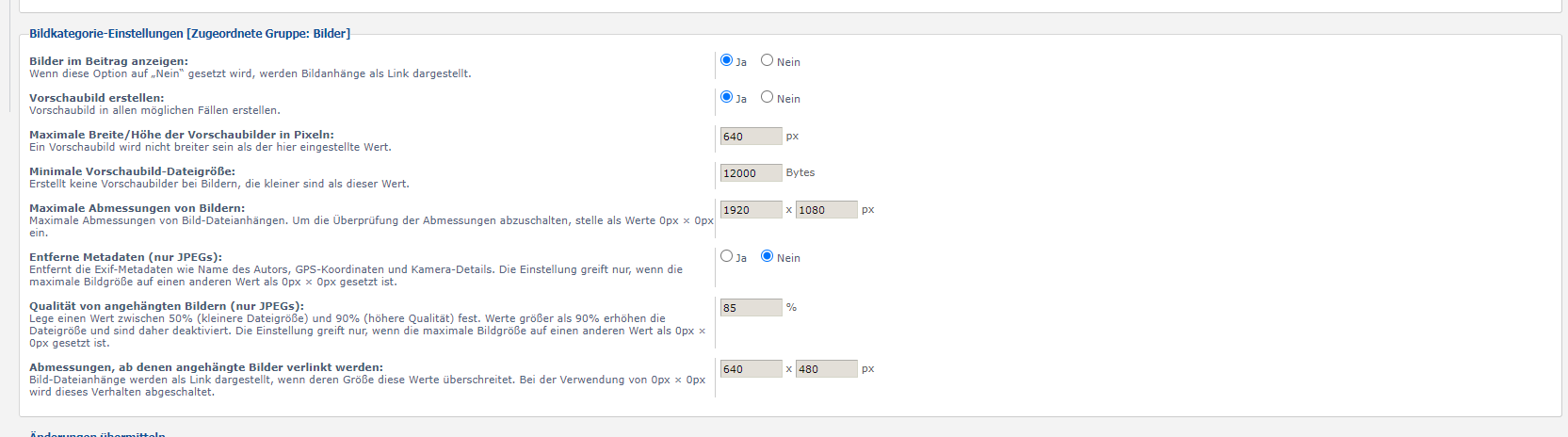Focus the 12000 Bytes Dateigröße field
The image size is (1568, 437).
coord(751,173)
